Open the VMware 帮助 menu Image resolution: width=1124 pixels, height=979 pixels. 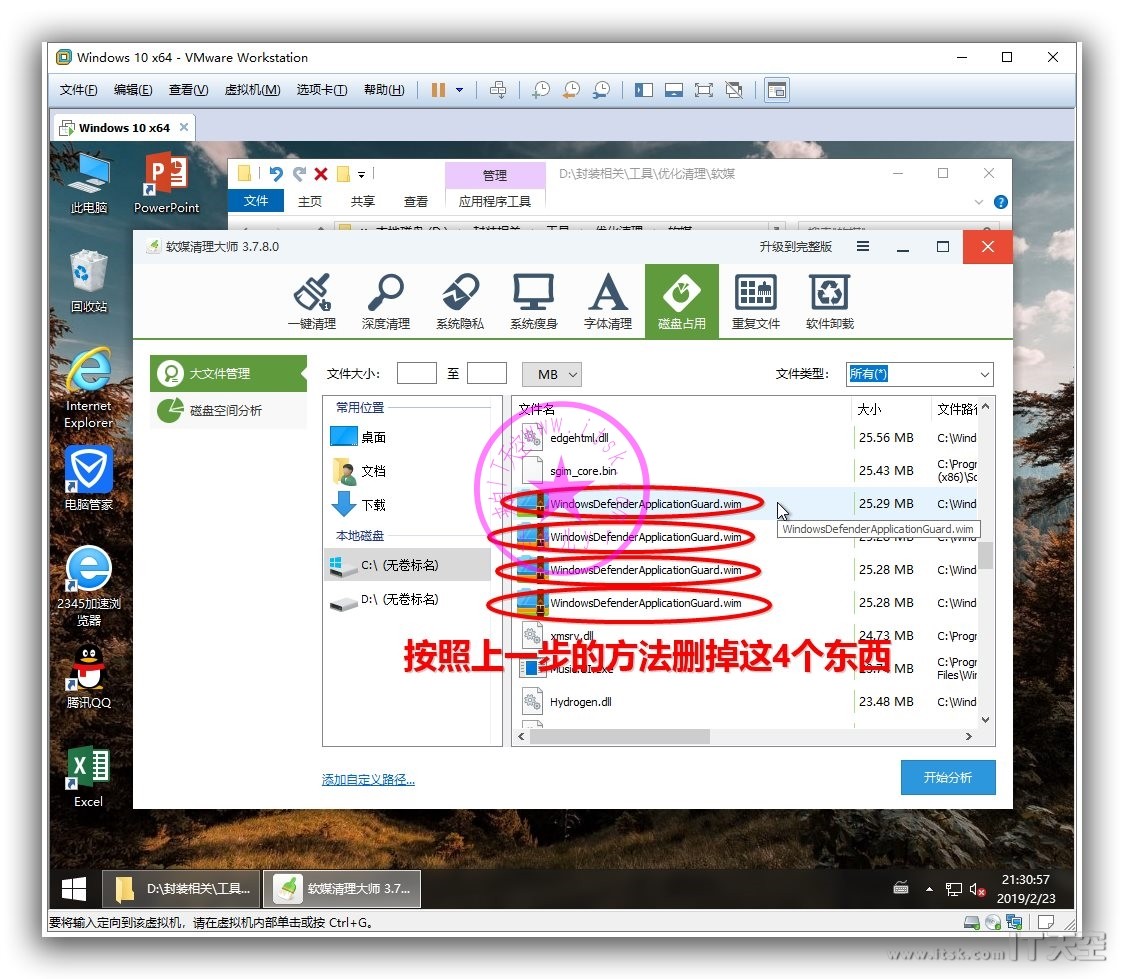tap(384, 90)
